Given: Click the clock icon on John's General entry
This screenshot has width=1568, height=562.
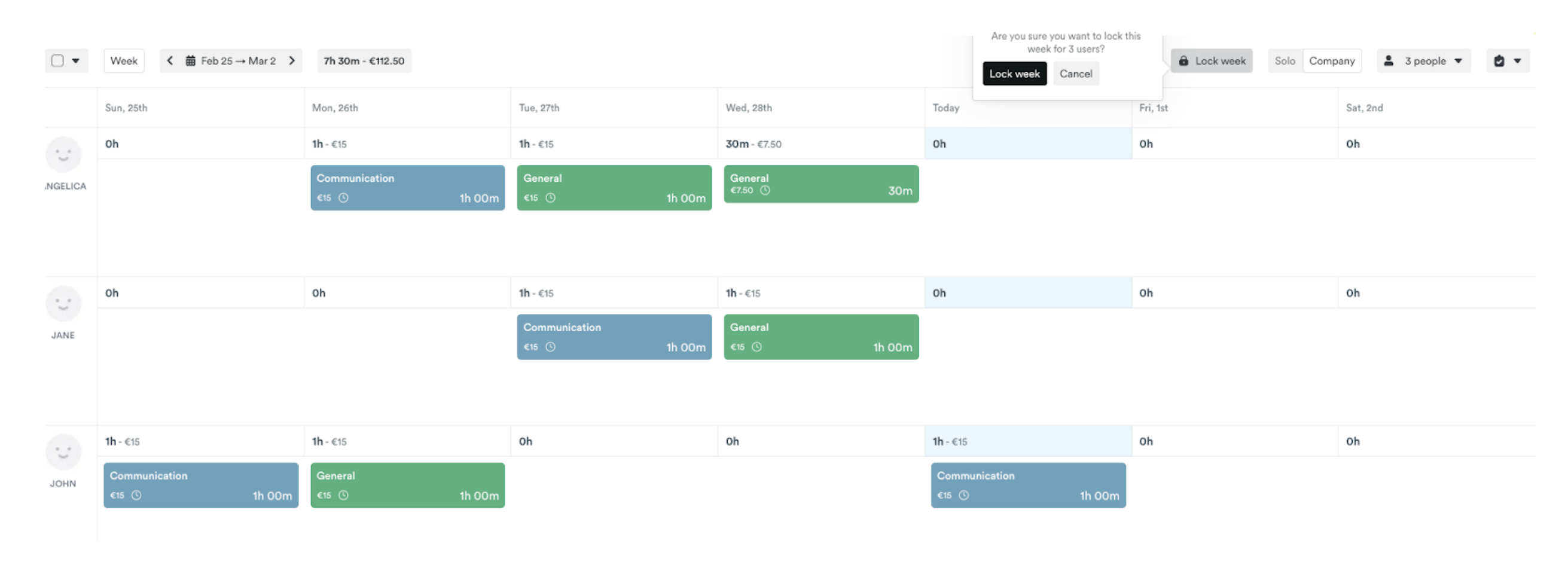Looking at the screenshot, I should point(343,495).
